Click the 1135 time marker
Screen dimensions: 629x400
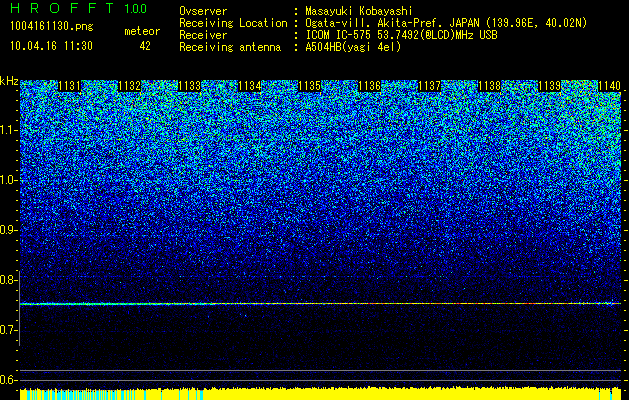coord(310,86)
